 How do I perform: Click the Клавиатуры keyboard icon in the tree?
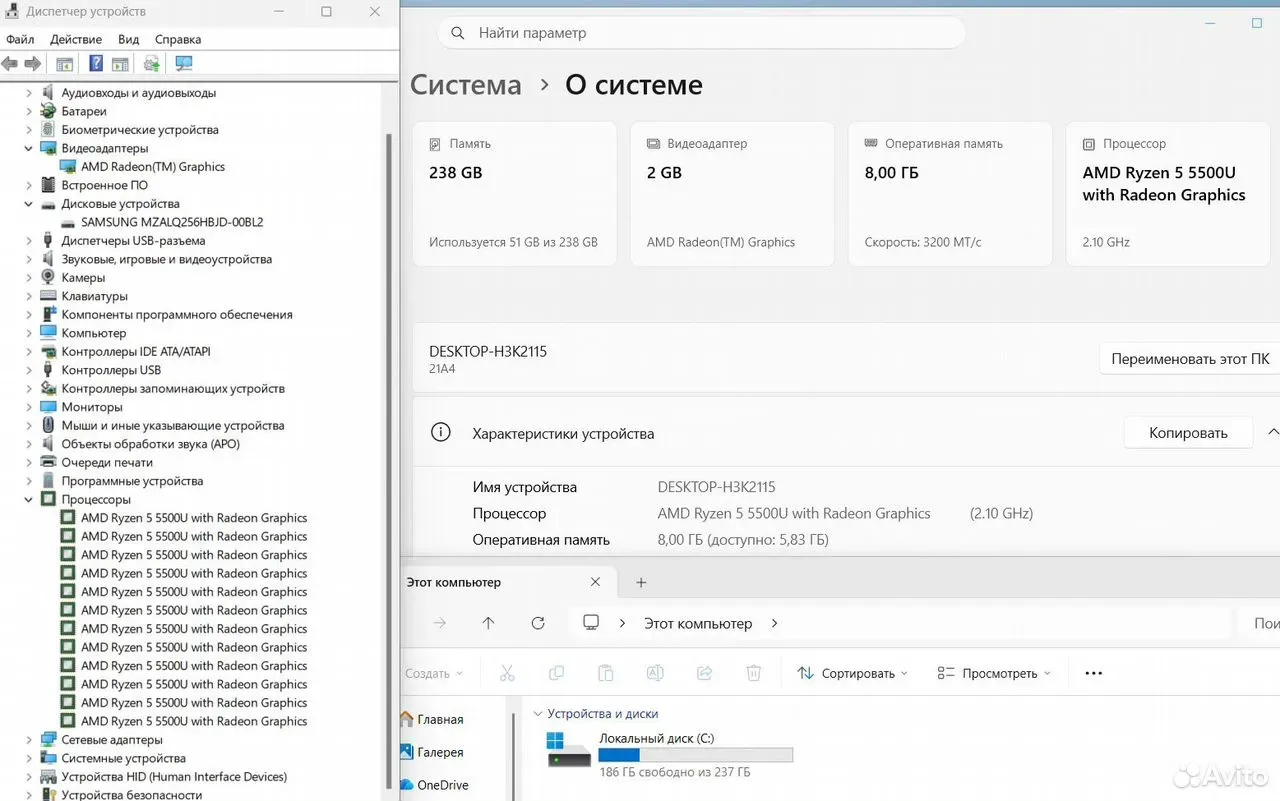(x=48, y=296)
